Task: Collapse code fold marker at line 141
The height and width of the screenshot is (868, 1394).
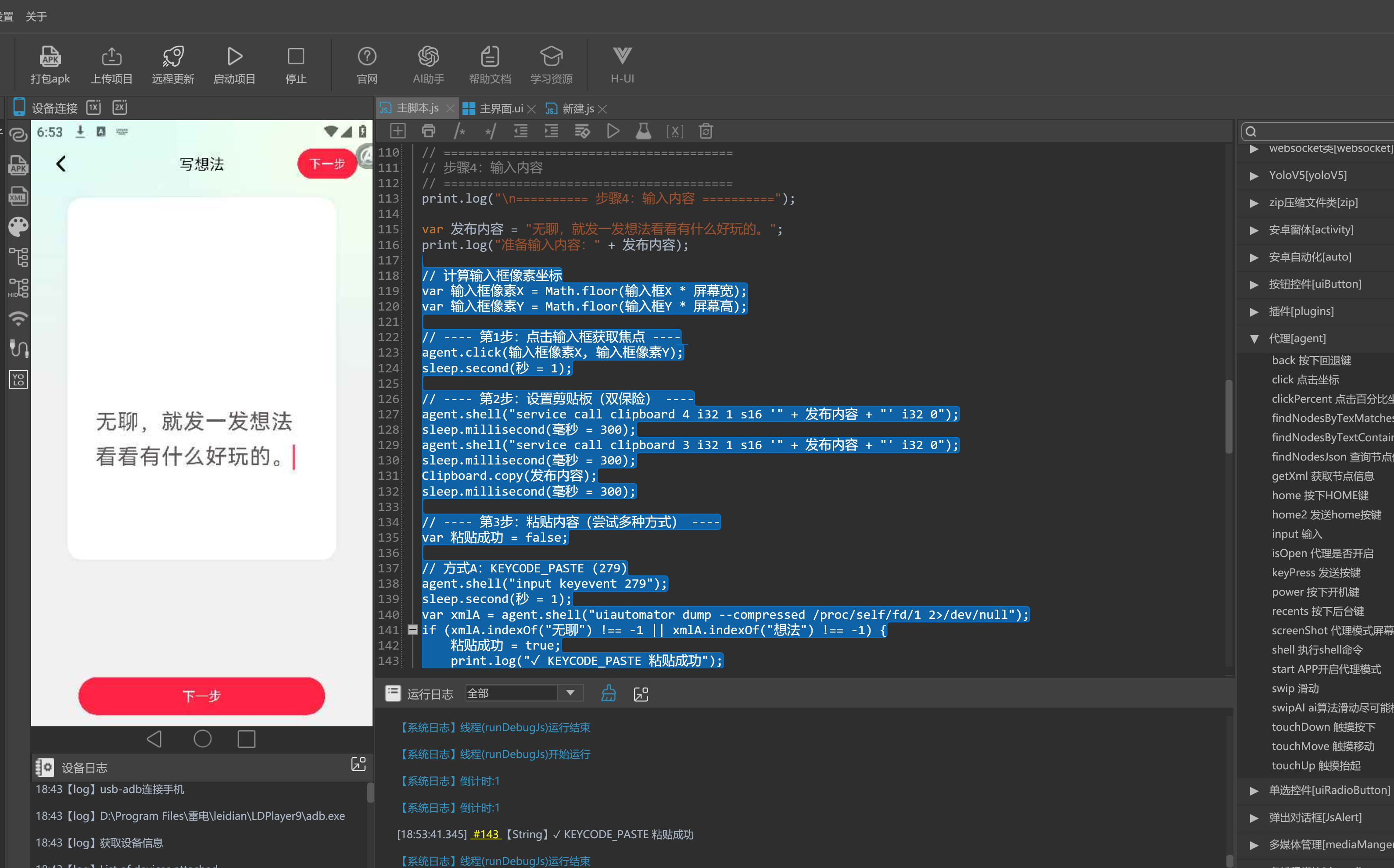Action: pos(412,630)
